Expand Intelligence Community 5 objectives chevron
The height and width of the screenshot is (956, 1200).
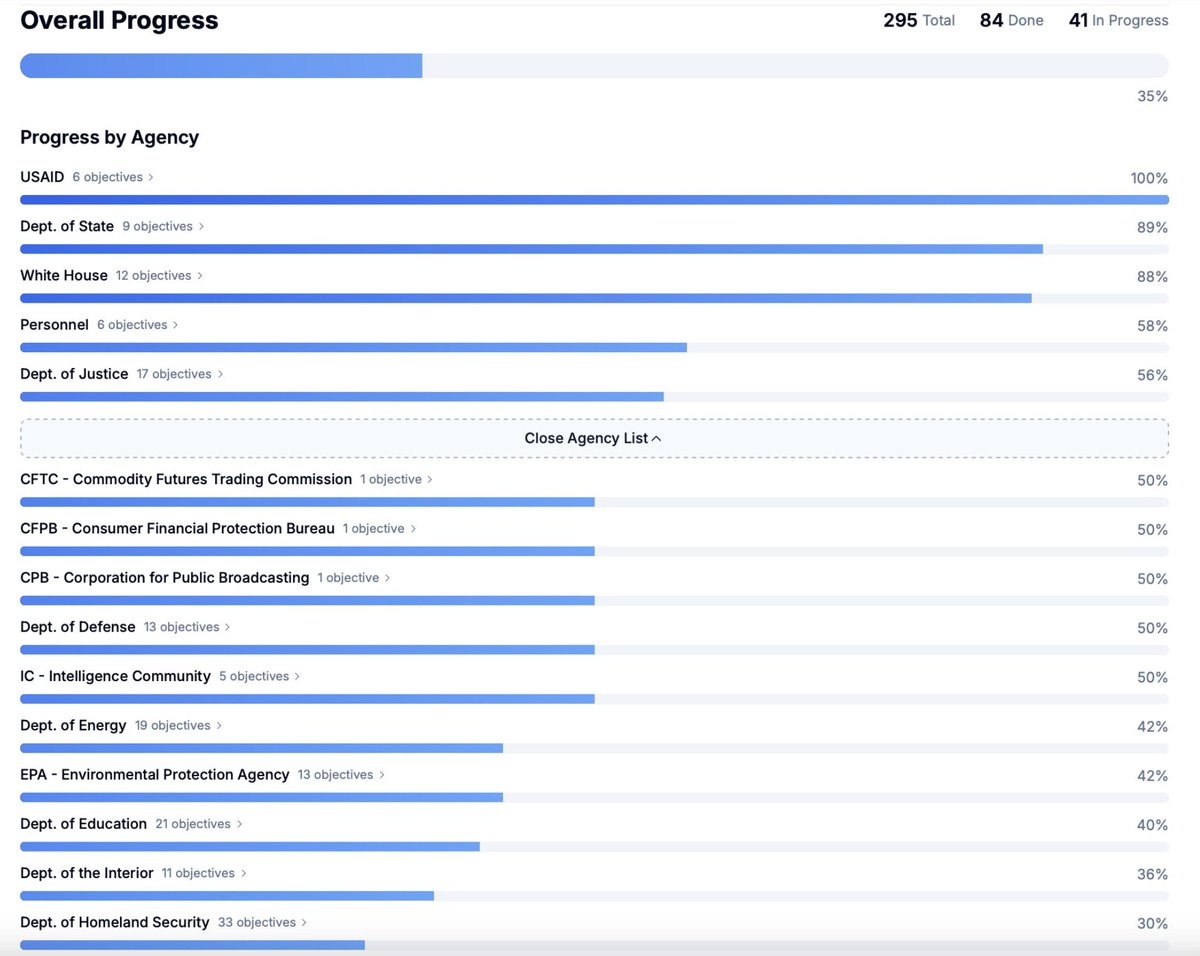point(297,676)
